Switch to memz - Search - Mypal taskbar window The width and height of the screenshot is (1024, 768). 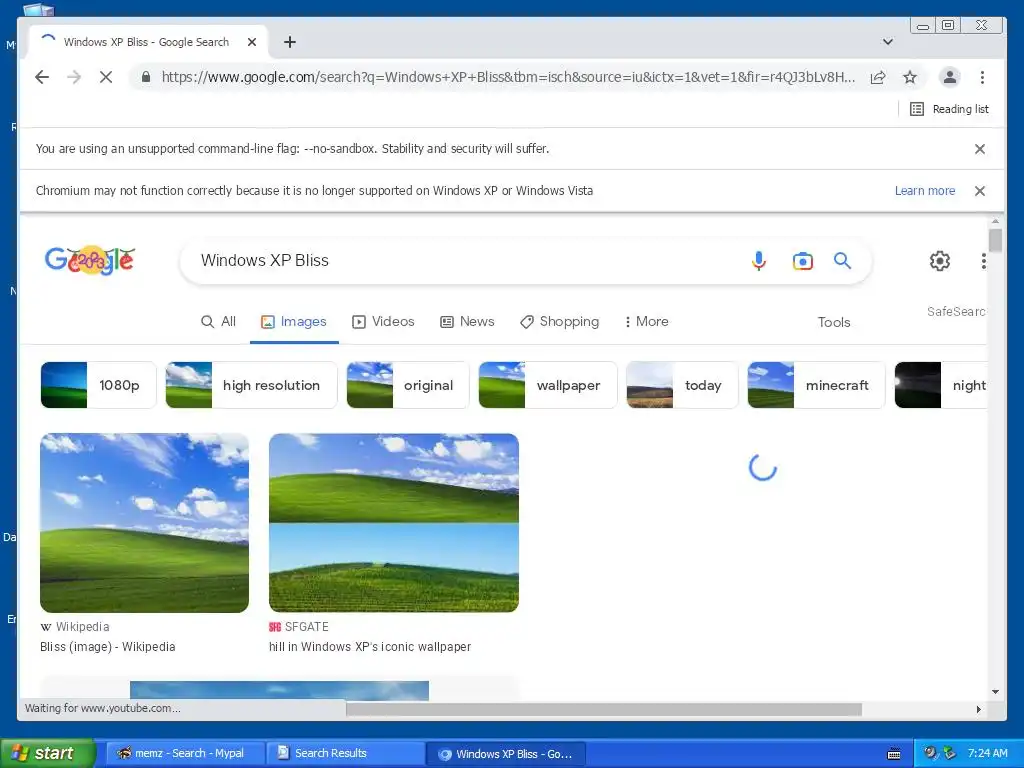tap(184, 754)
